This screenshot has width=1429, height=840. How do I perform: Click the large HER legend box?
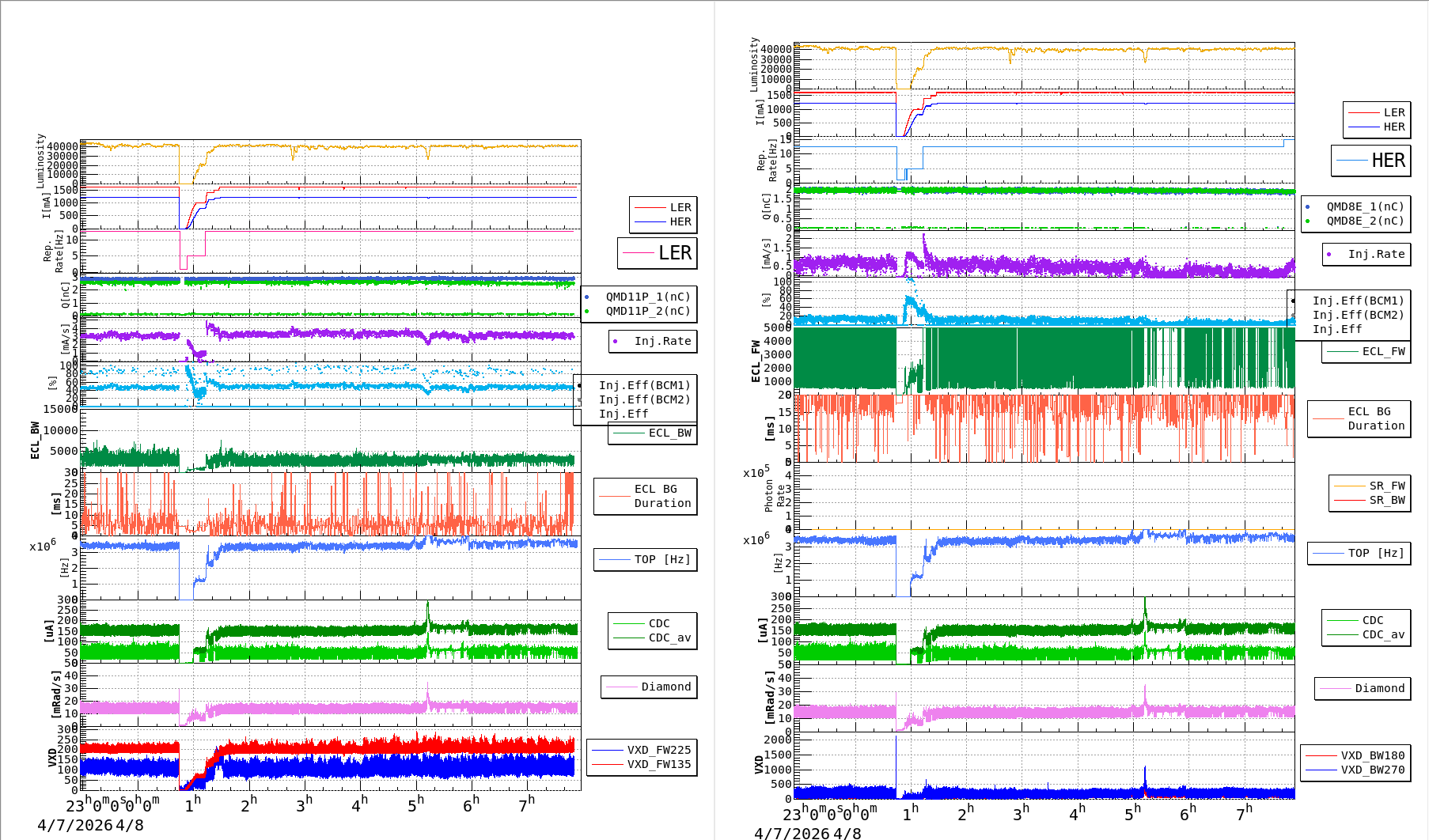1370,161
